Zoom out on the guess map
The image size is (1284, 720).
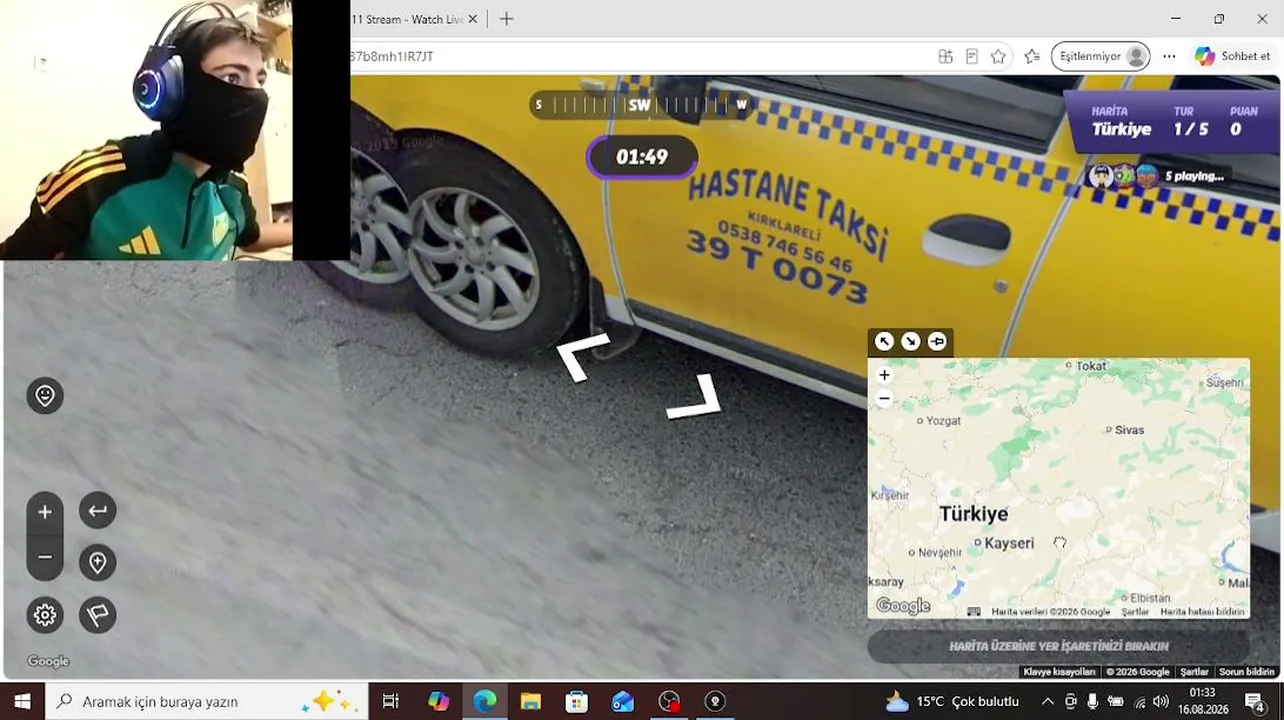coord(884,398)
